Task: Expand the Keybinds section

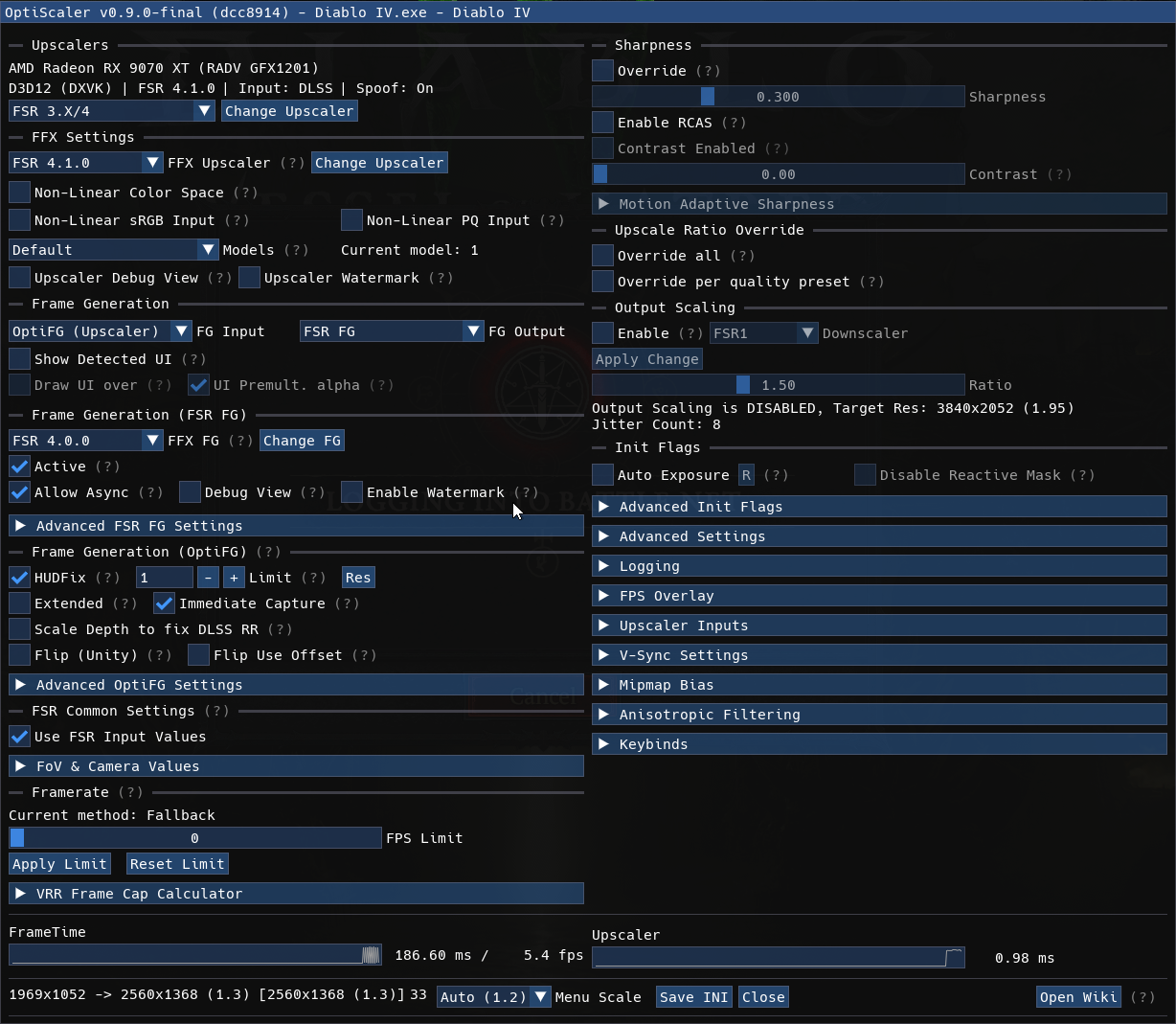Action: tap(879, 744)
